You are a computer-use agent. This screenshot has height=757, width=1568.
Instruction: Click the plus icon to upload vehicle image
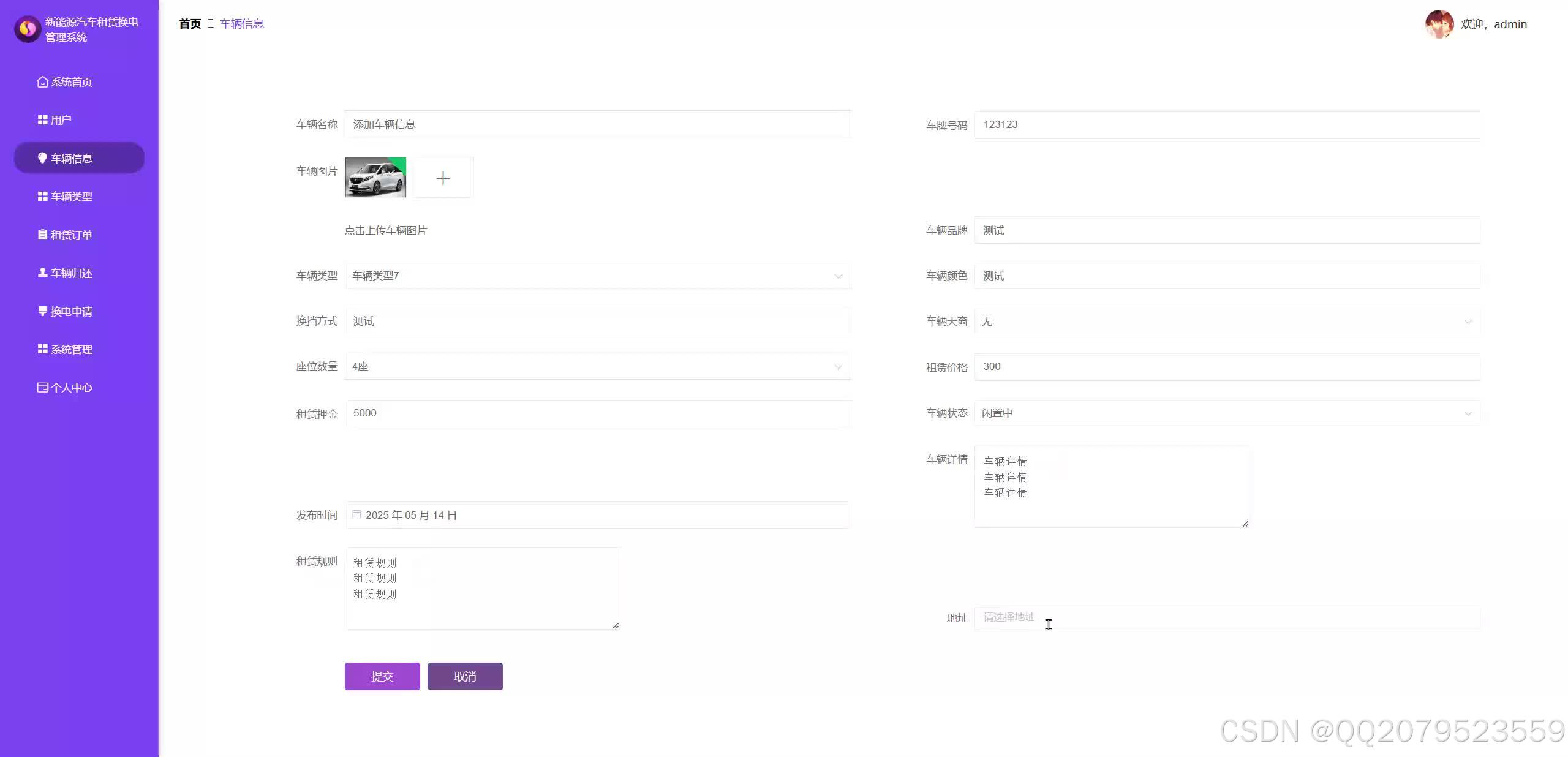point(443,178)
